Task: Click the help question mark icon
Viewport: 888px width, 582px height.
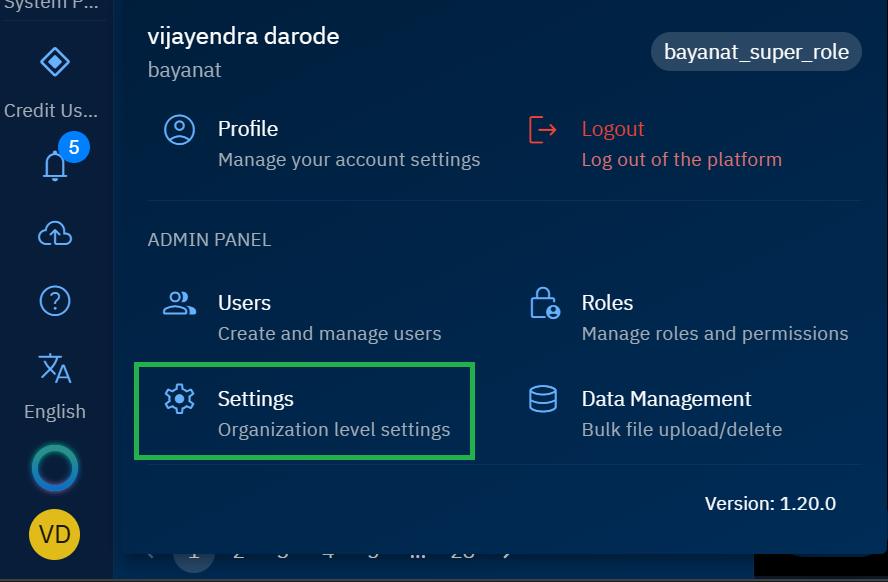Action: [54, 300]
